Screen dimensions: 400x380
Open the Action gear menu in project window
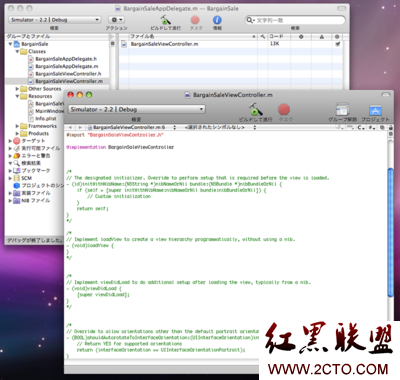point(116,20)
